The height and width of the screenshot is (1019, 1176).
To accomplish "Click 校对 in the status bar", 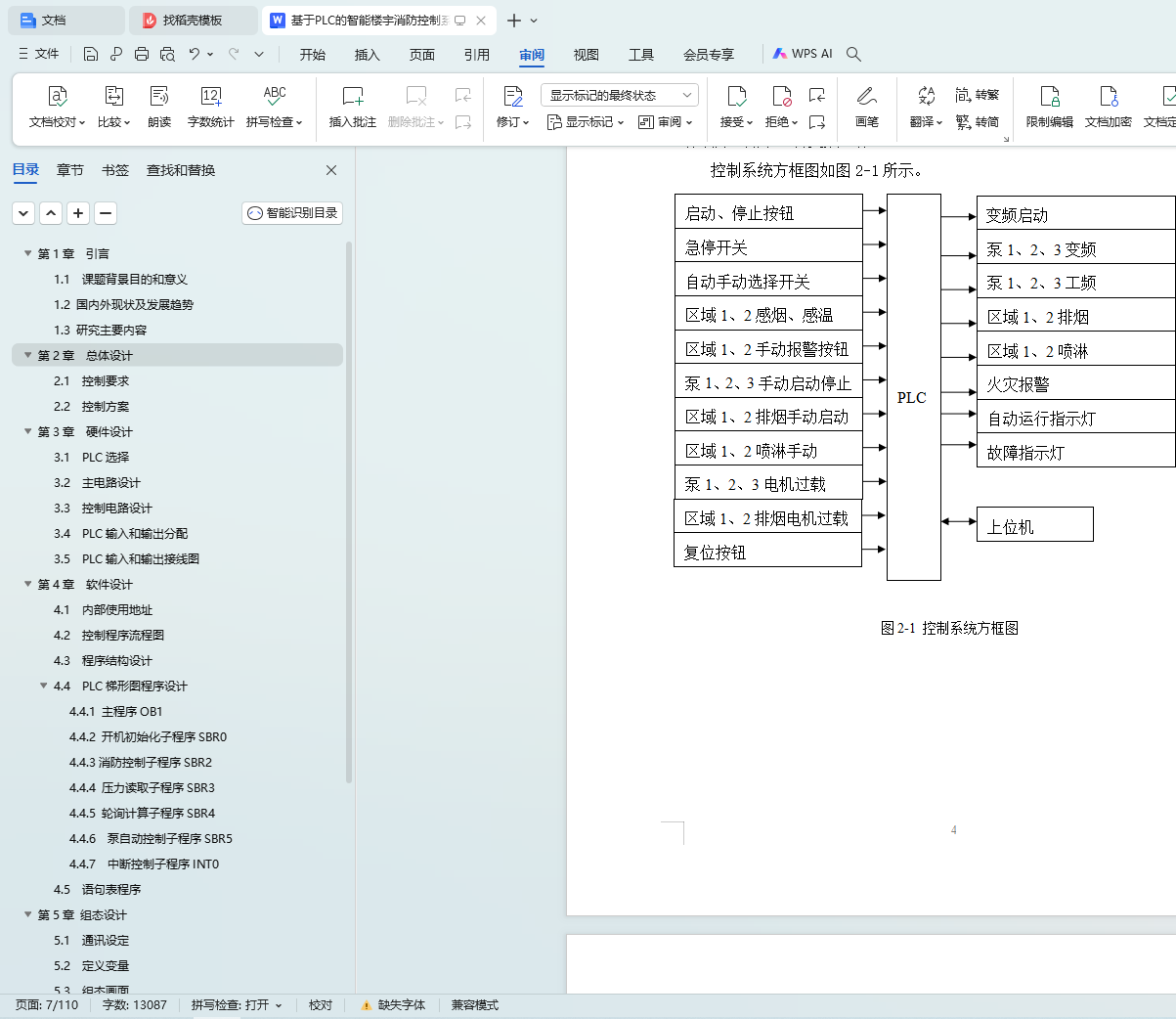I will click(x=321, y=1005).
